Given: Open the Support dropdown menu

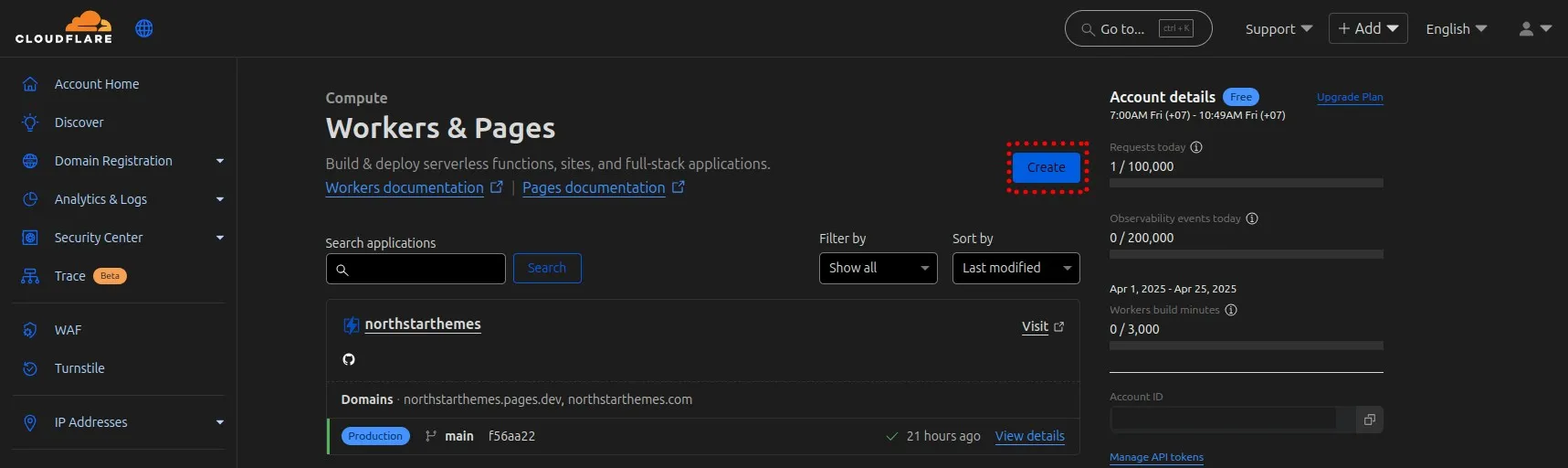Looking at the screenshot, I should pyautogui.click(x=1279, y=29).
